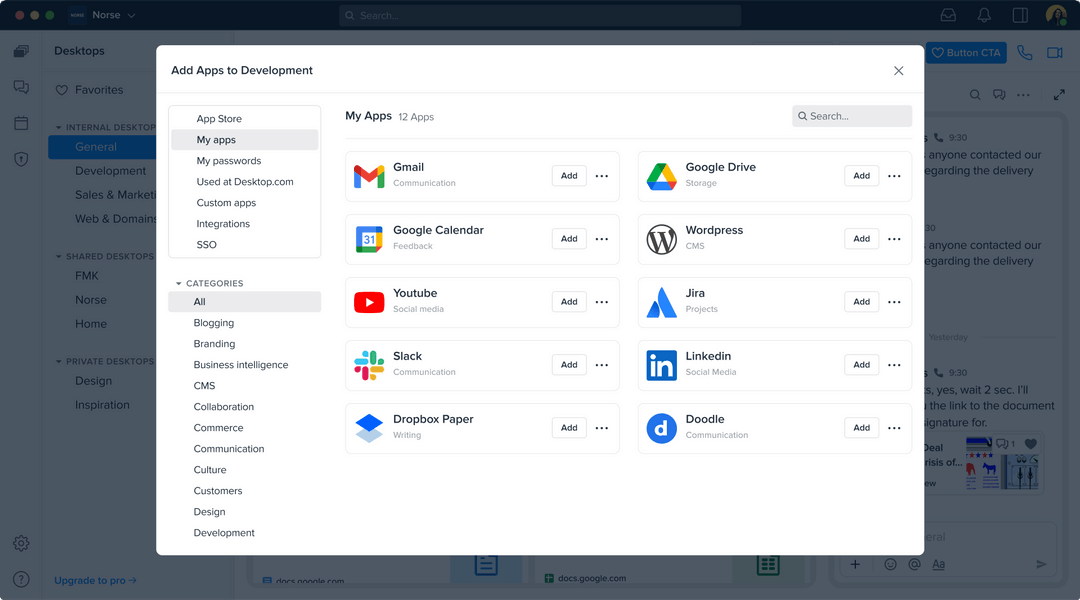This screenshot has width=1080, height=600.
Task: Close the Add Apps dialog
Action: 898,71
